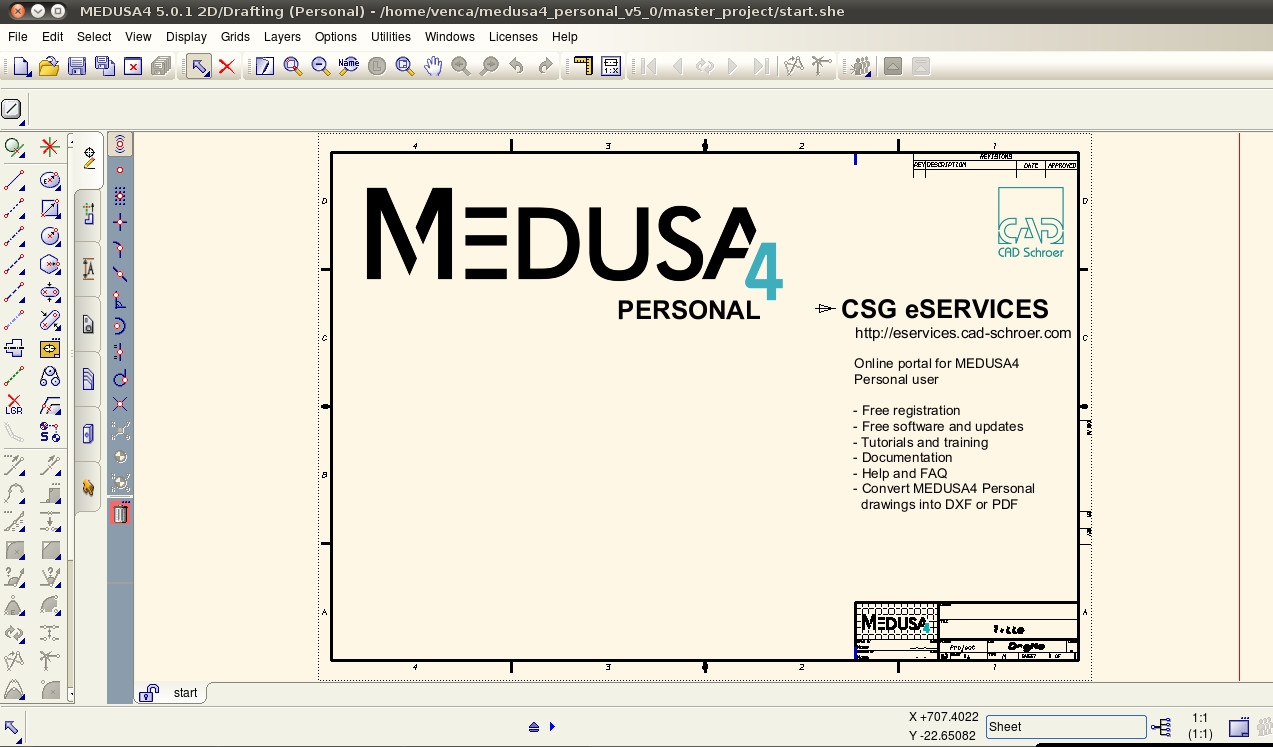Click the http://eservices.cad-schroer.com link text
The width and height of the screenshot is (1273, 747).
(963, 333)
